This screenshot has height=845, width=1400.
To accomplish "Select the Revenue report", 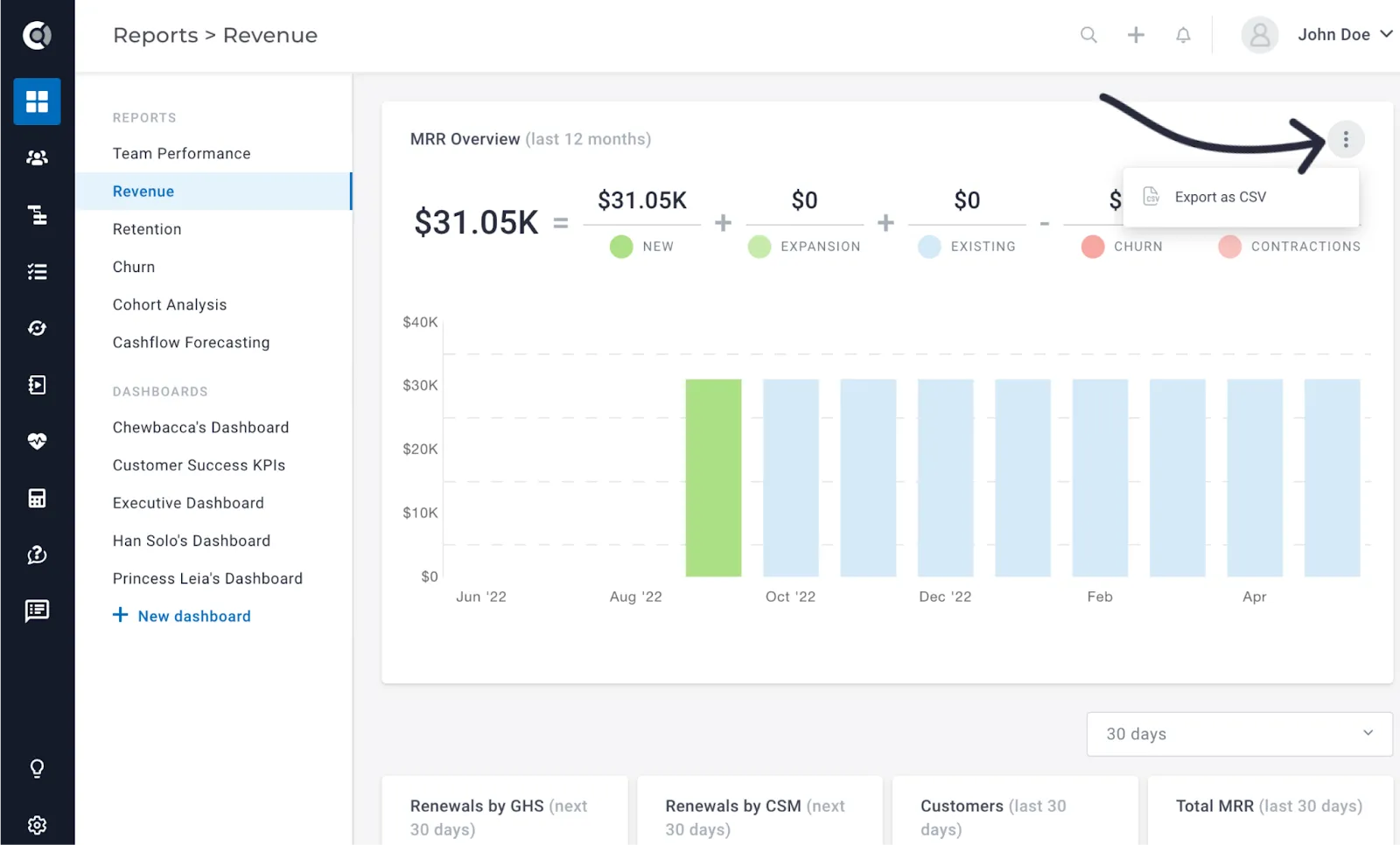I will 213,191.
